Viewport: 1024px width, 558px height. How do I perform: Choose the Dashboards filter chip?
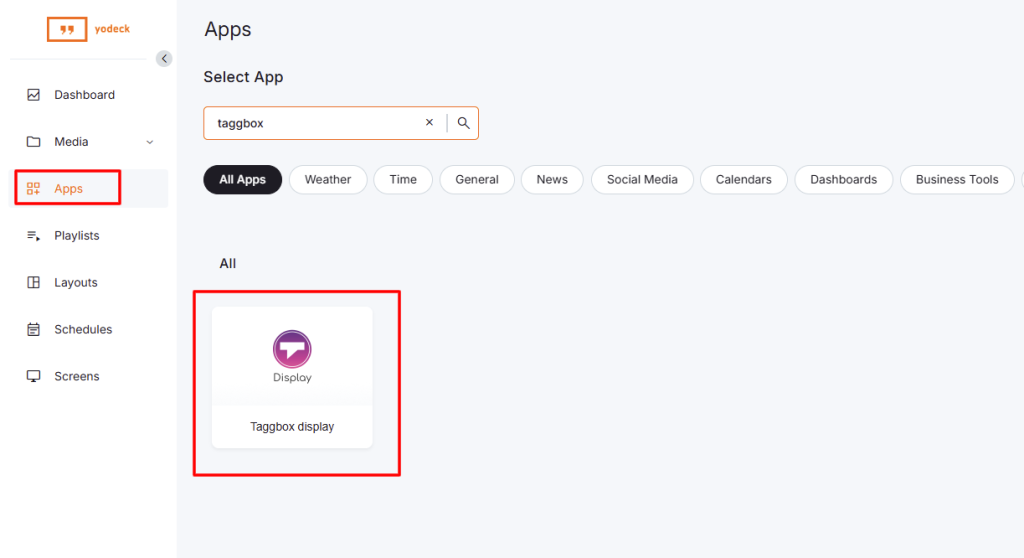[x=843, y=180]
